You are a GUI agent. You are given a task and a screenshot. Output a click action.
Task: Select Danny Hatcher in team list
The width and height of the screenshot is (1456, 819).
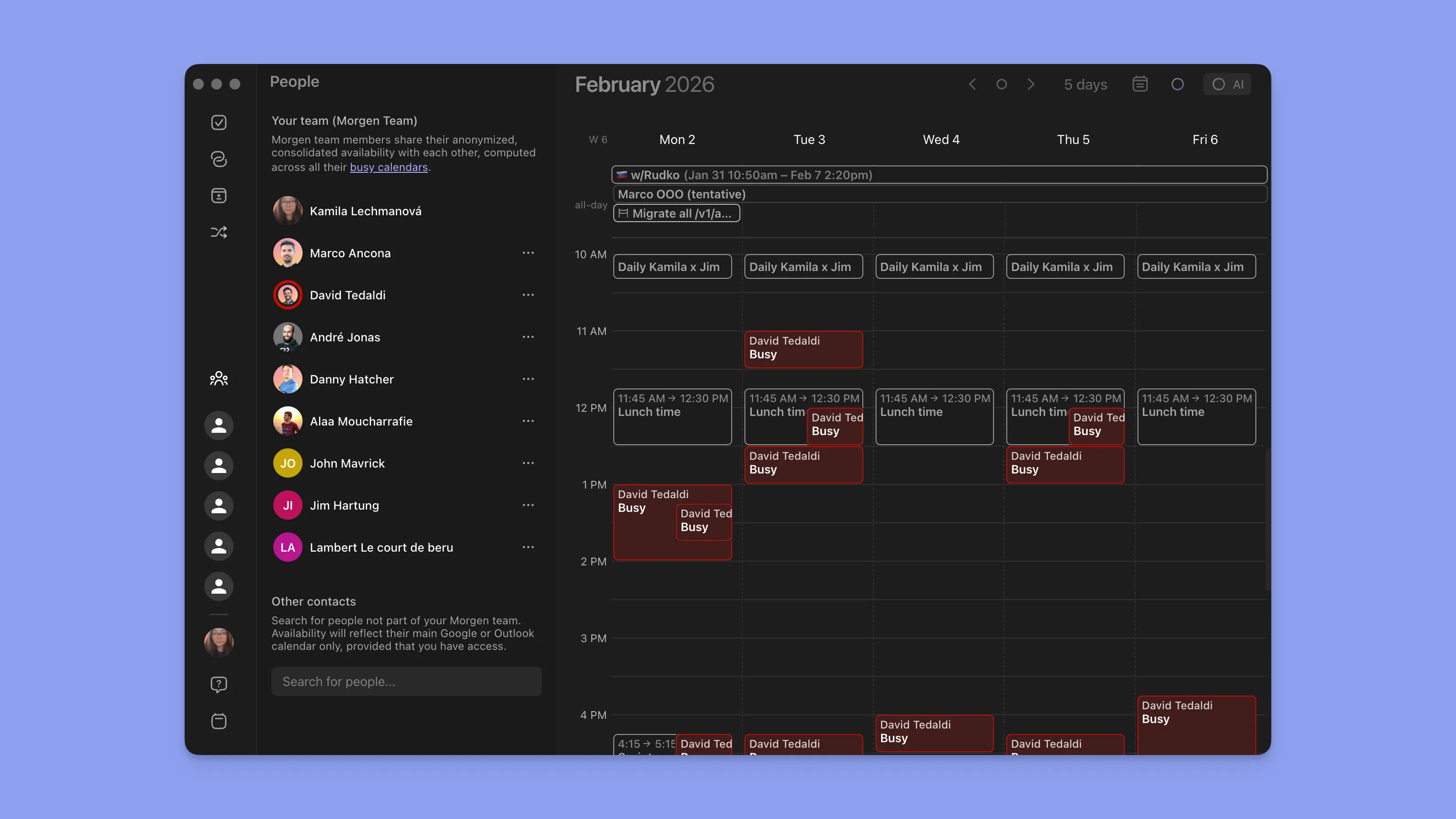(406, 379)
